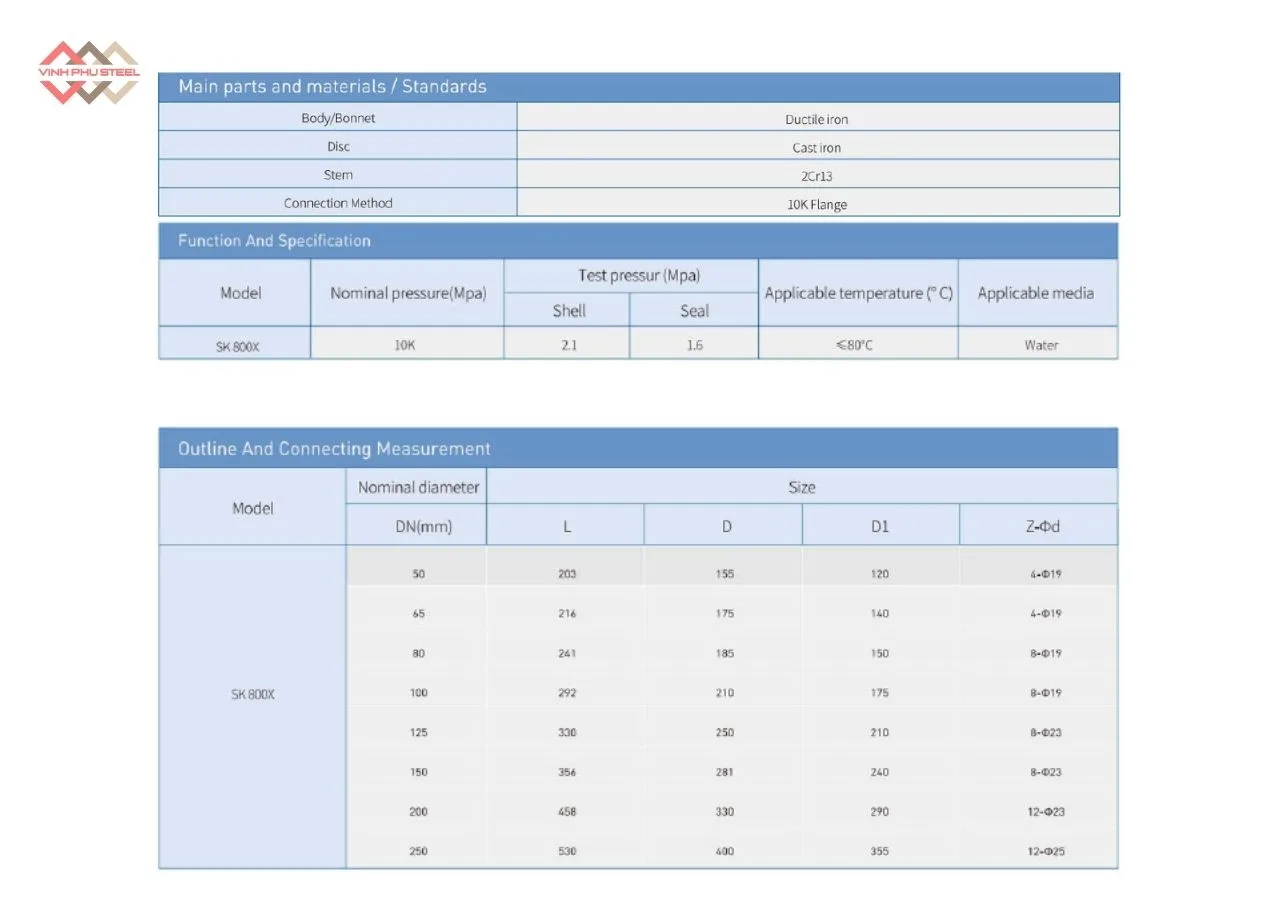Click the 'Body/Bonnet' row label

point(338,118)
